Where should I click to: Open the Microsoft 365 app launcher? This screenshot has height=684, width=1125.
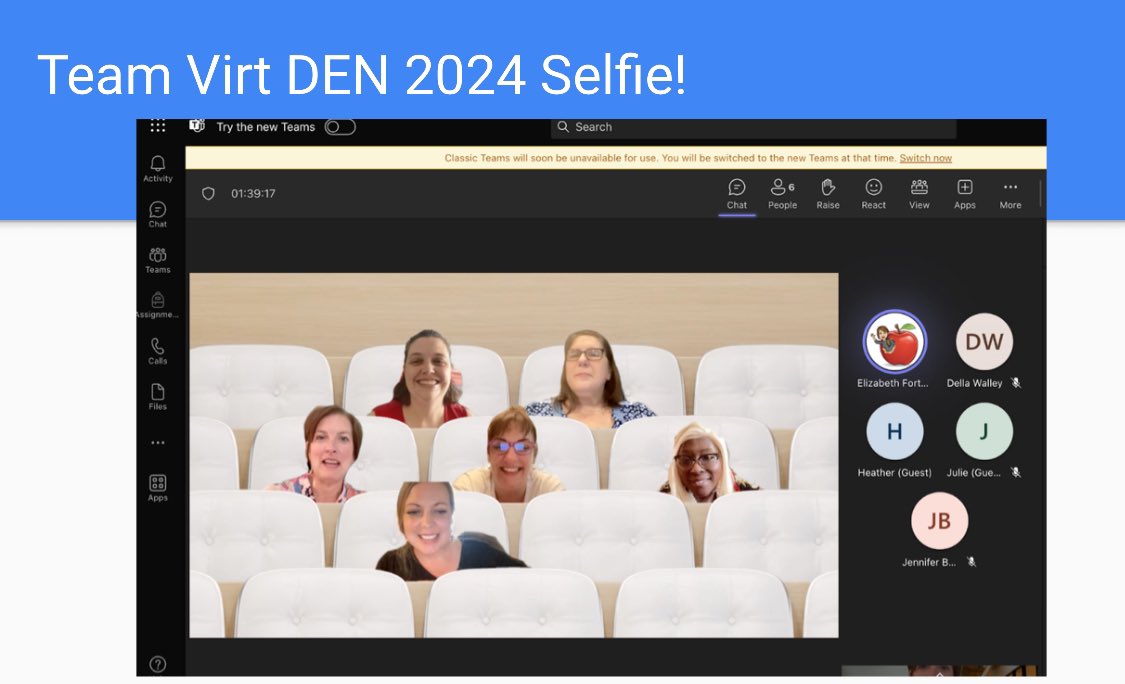click(157, 125)
